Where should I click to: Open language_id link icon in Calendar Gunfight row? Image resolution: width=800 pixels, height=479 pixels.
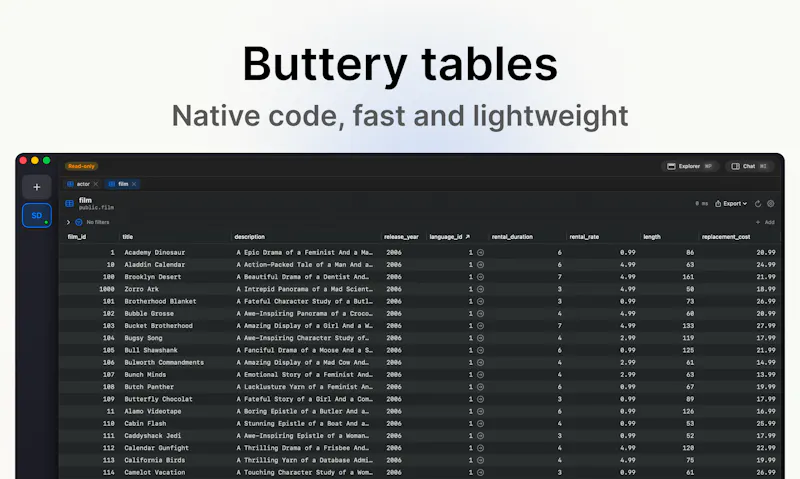480,448
